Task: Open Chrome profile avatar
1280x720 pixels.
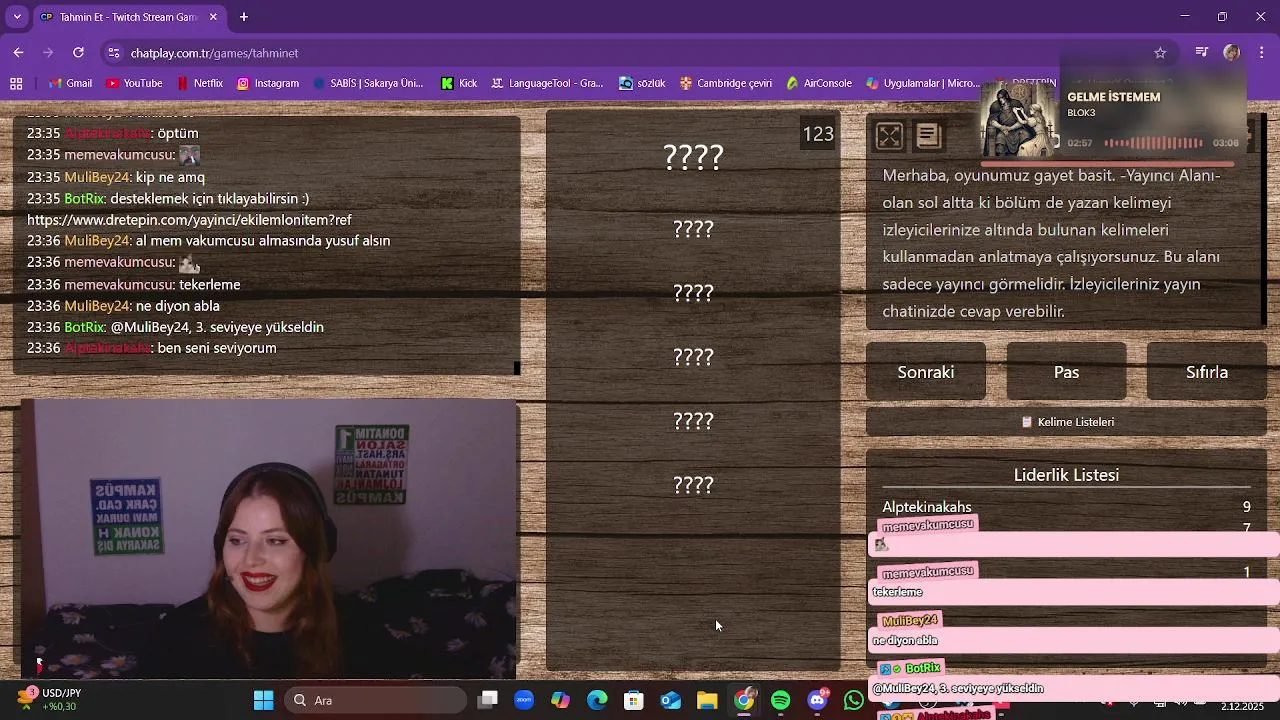Action: (x=1232, y=53)
